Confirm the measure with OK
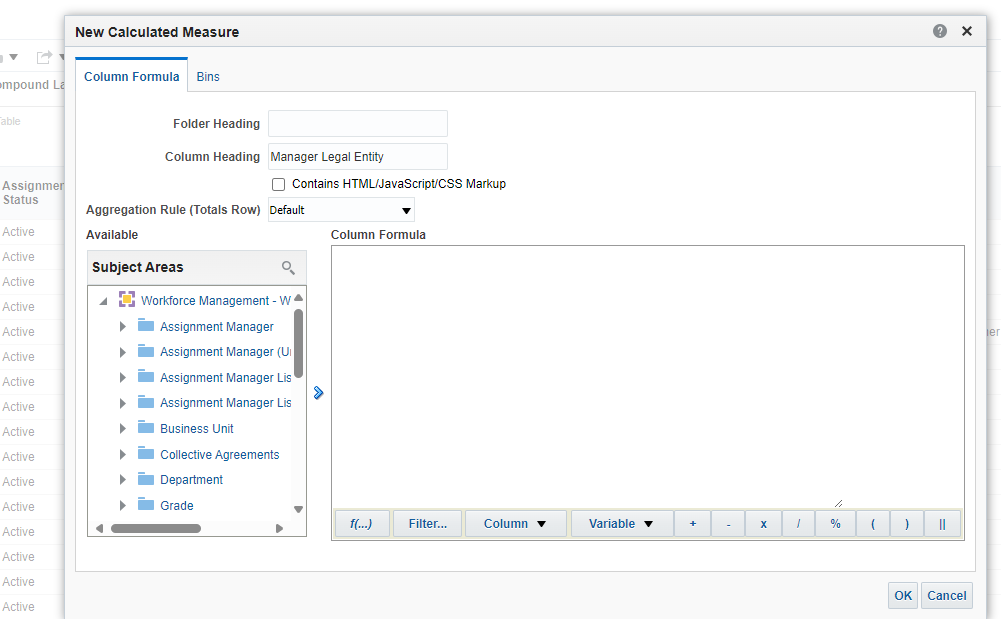The height and width of the screenshot is (619, 1001). (x=902, y=595)
